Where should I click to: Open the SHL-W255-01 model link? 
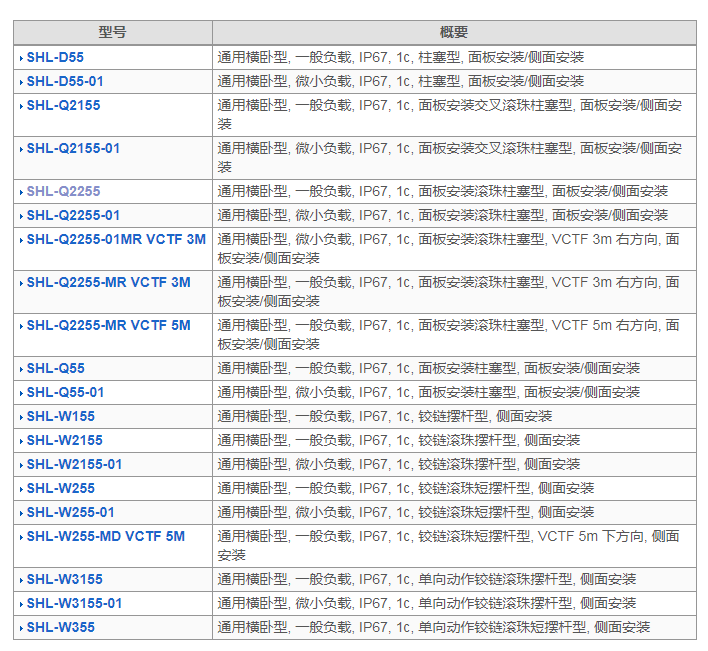tap(70, 512)
